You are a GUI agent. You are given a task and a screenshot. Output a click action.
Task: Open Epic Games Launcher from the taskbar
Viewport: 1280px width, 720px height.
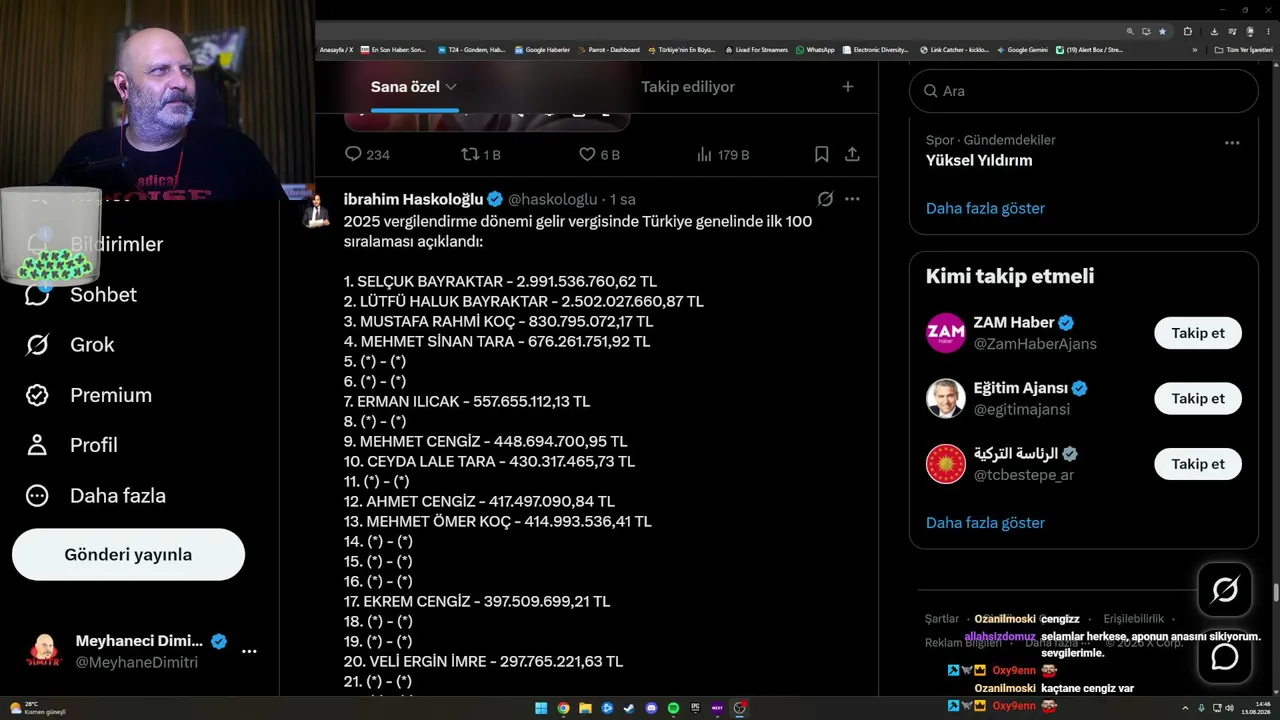(695, 708)
